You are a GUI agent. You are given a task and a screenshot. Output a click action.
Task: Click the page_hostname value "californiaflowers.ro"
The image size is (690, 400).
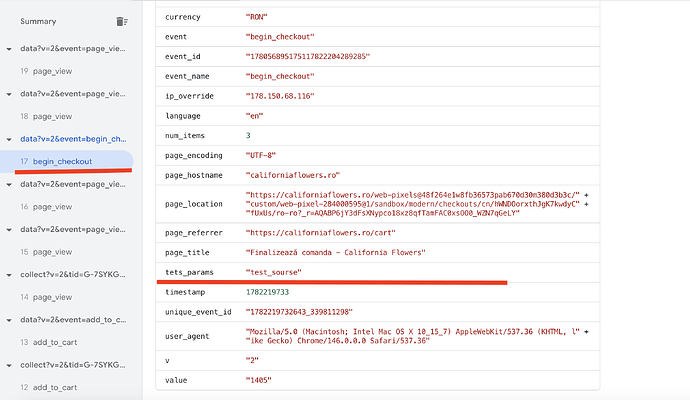point(293,175)
